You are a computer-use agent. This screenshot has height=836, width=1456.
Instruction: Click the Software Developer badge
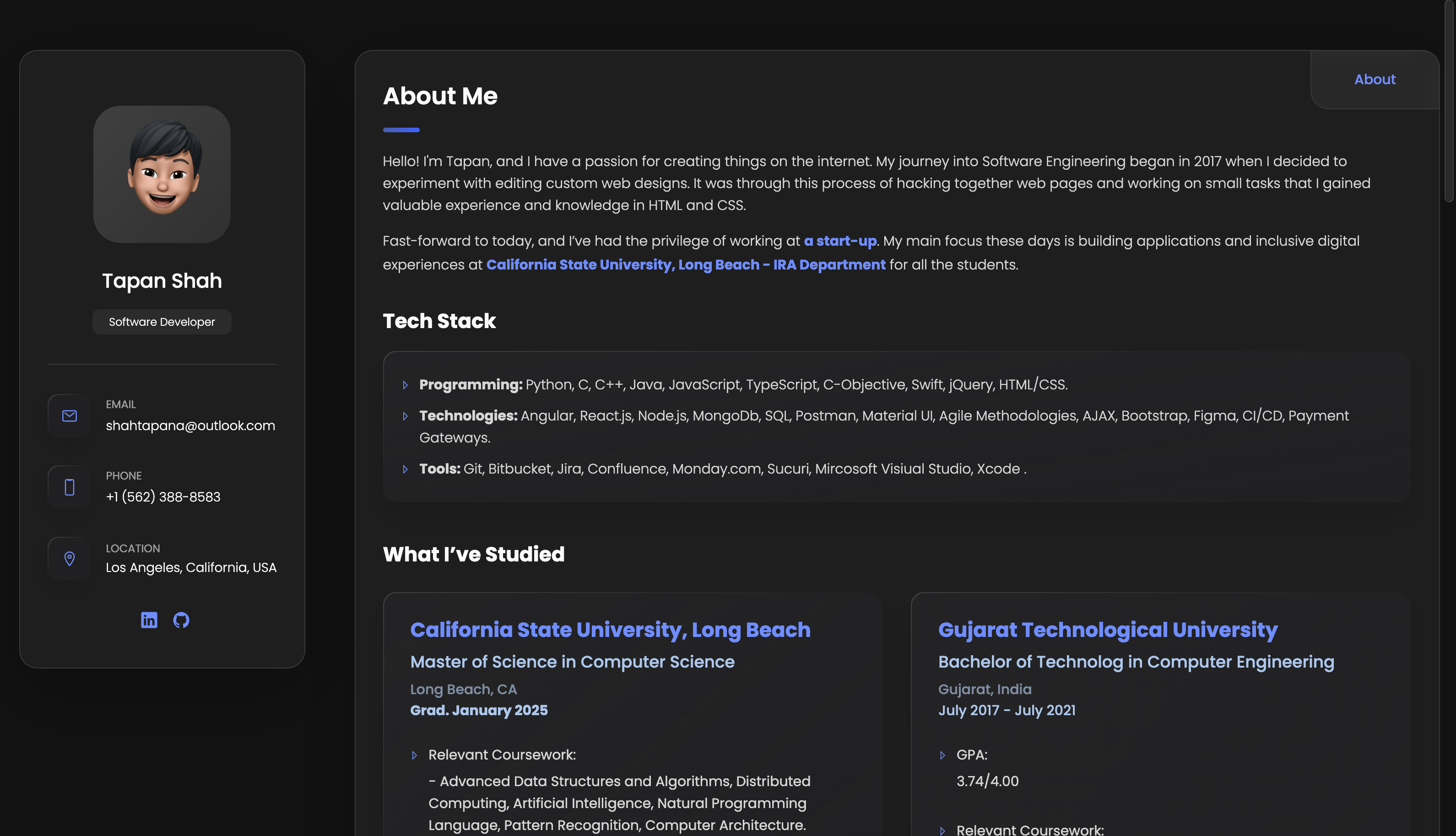[162, 322]
